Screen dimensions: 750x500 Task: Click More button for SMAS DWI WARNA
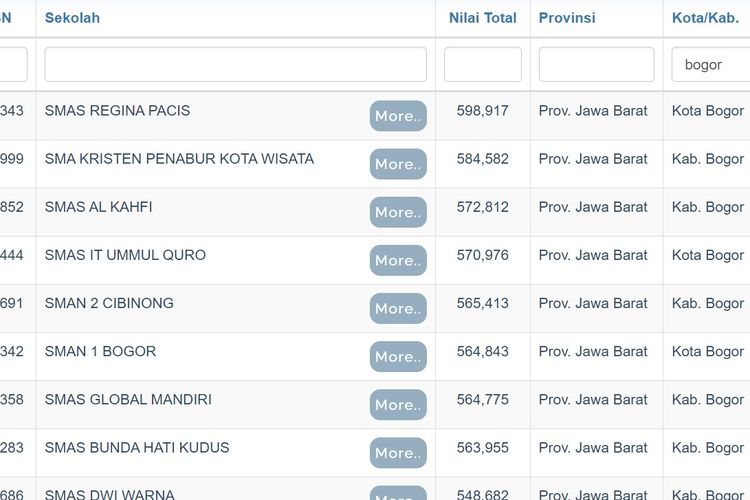(x=398, y=493)
